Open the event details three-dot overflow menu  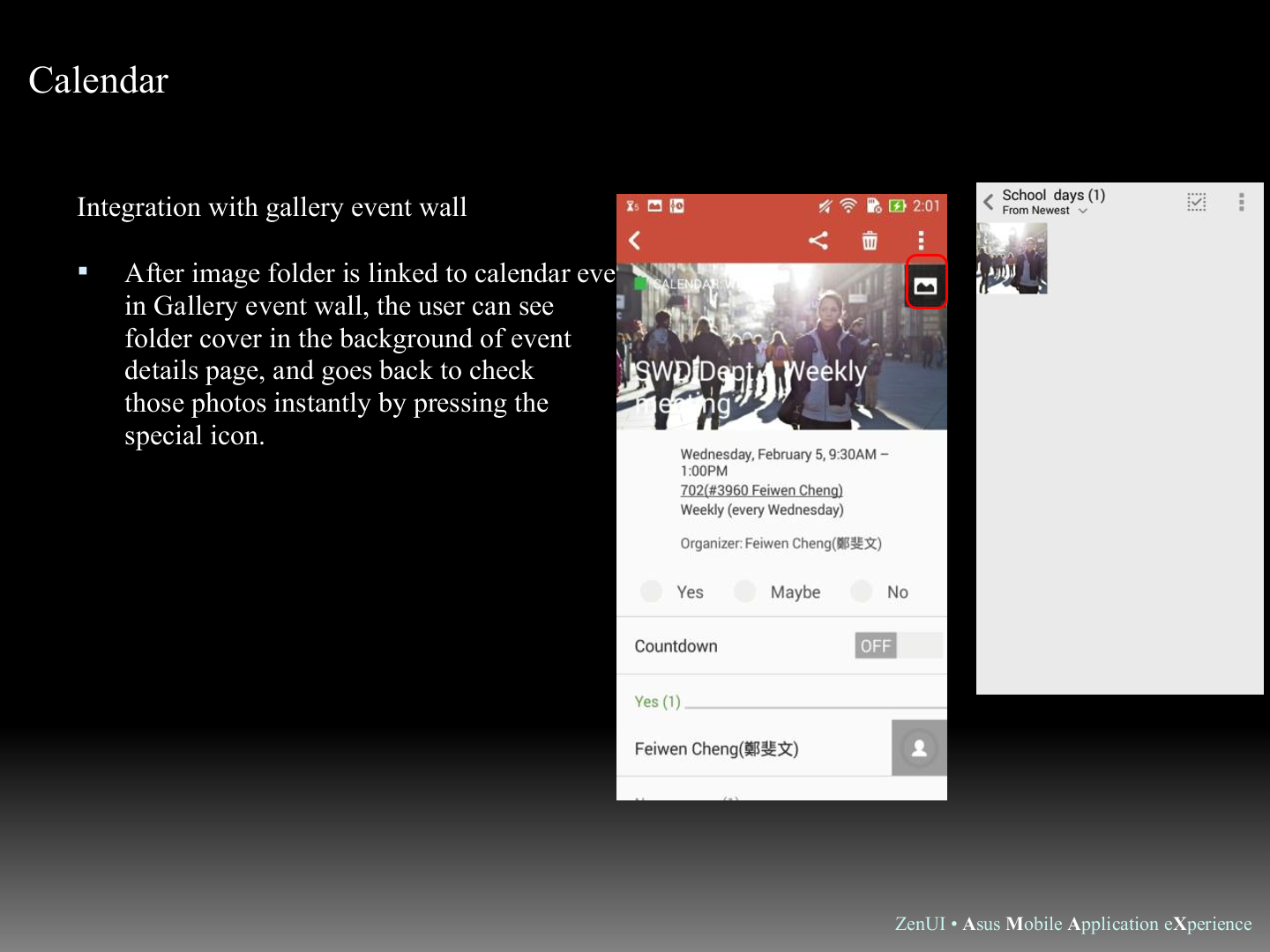[x=921, y=241]
